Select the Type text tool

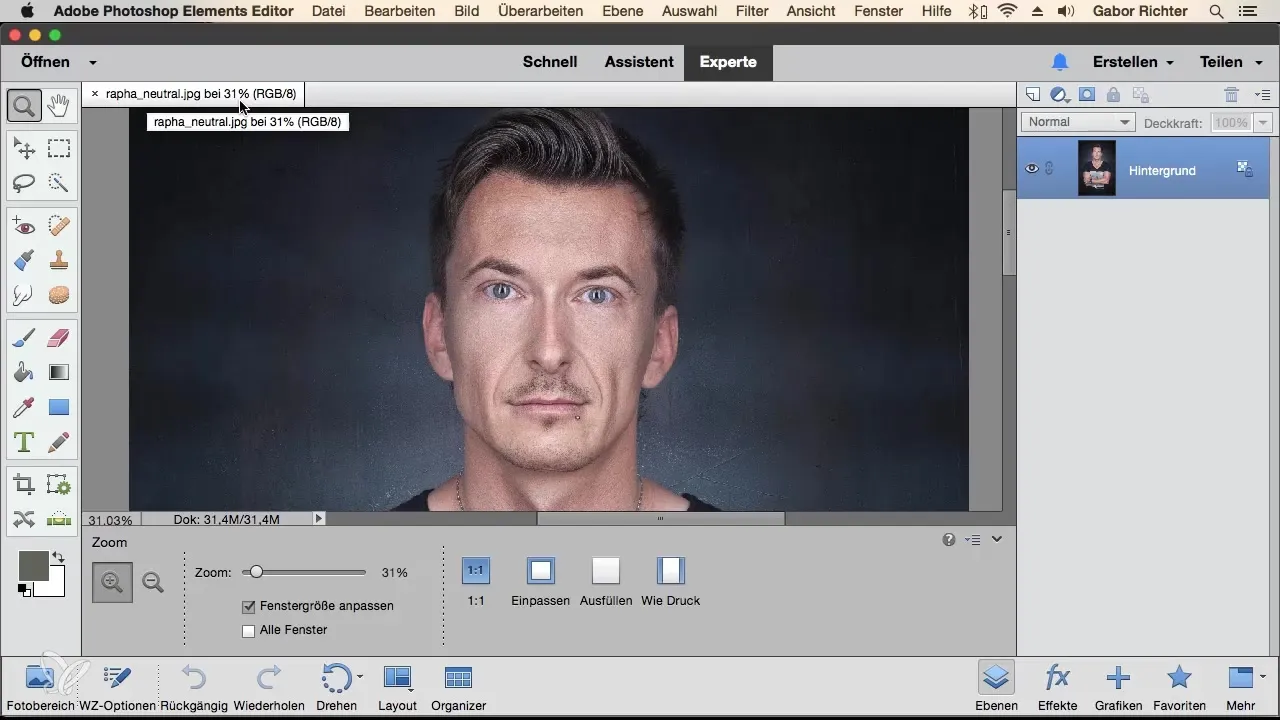(24, 441)
